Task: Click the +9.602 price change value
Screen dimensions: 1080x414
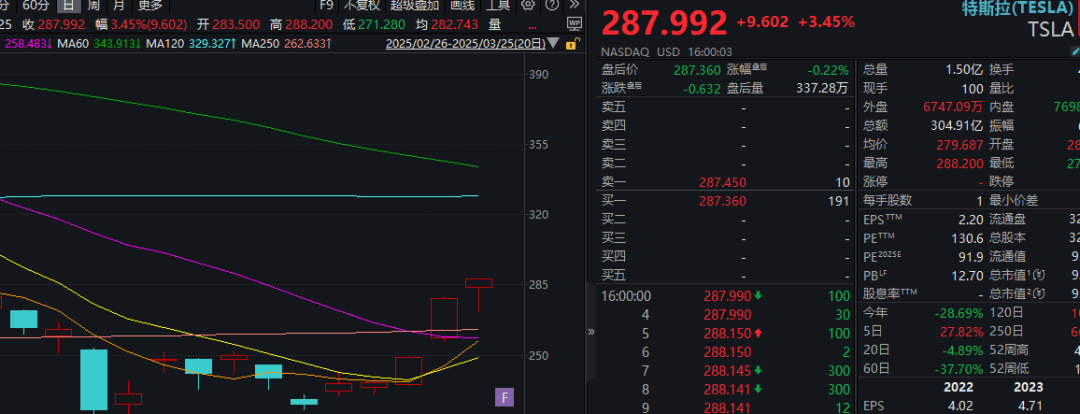Action: 762,21
